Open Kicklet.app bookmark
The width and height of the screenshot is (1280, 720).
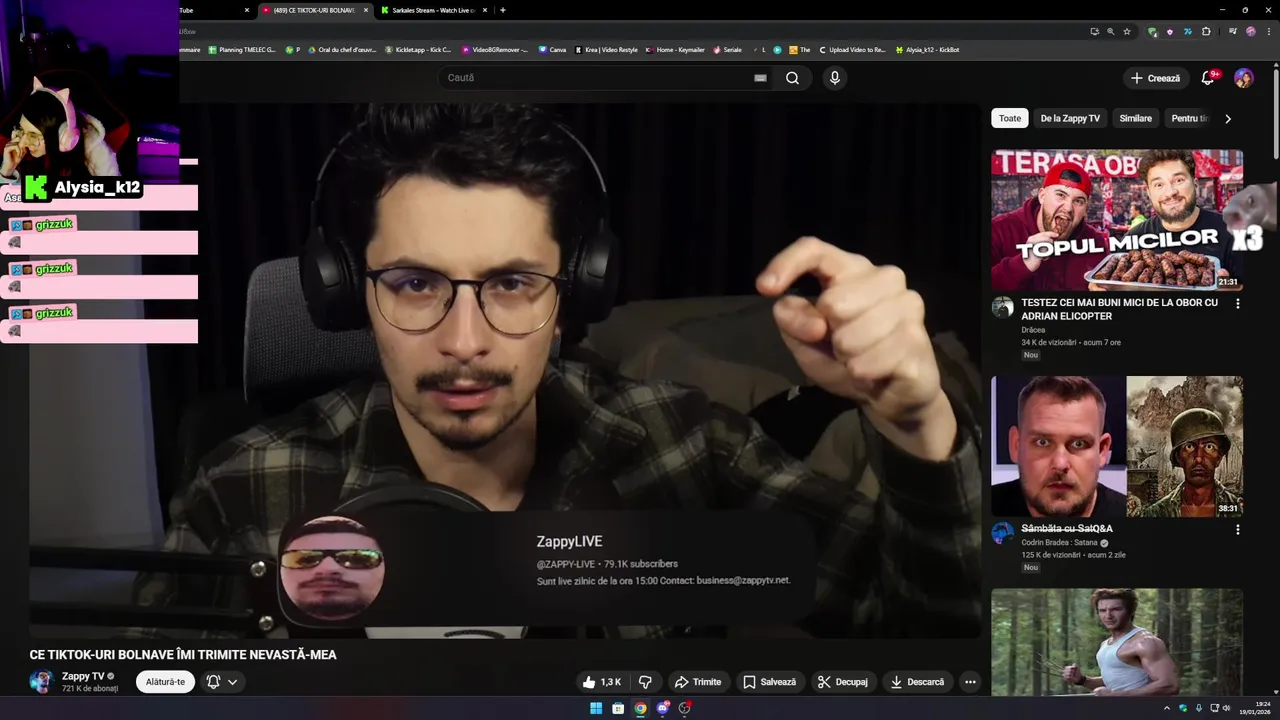tap(418, 50)
